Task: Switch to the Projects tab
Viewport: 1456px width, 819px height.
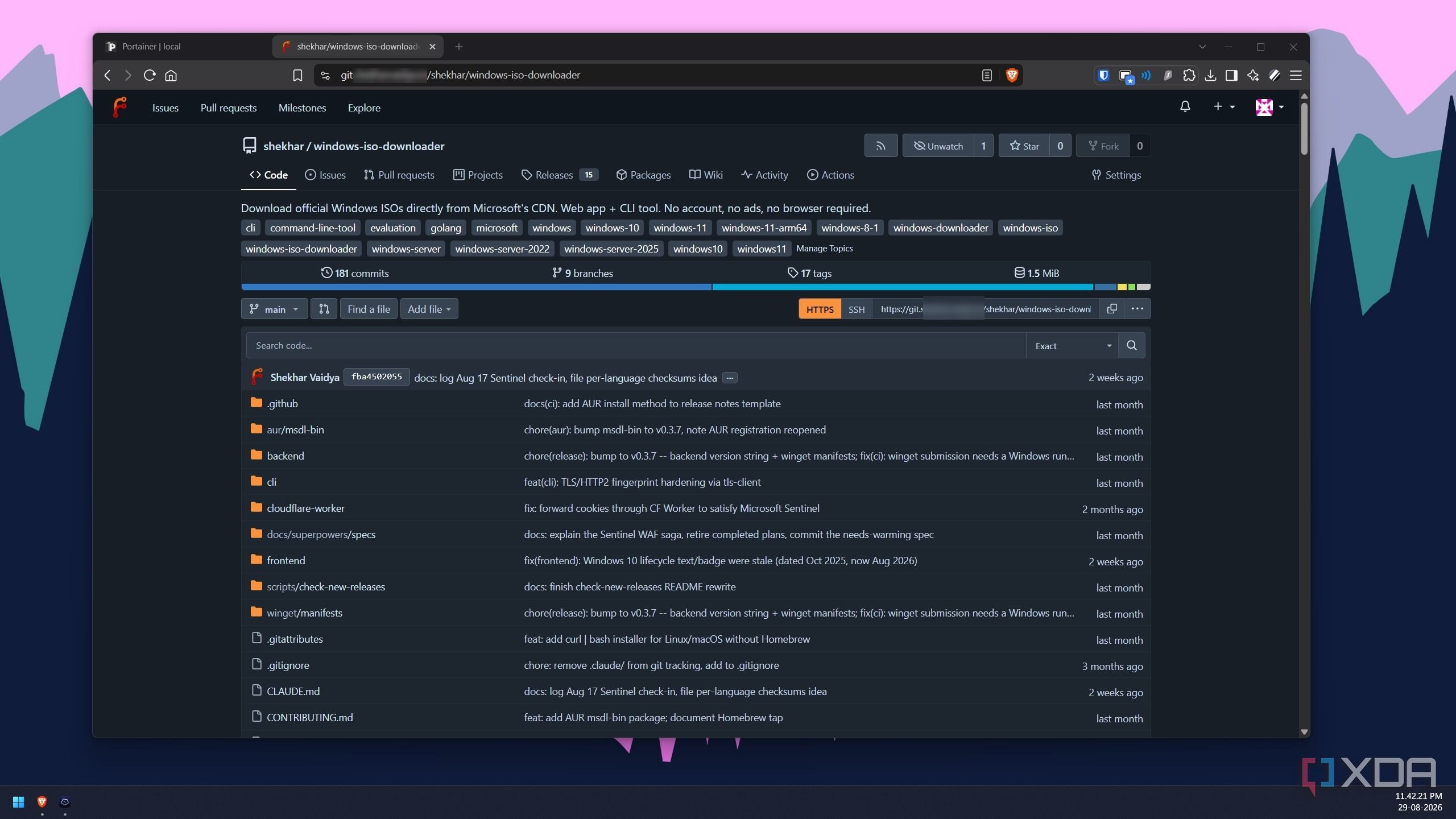Action: click(478, 175)
